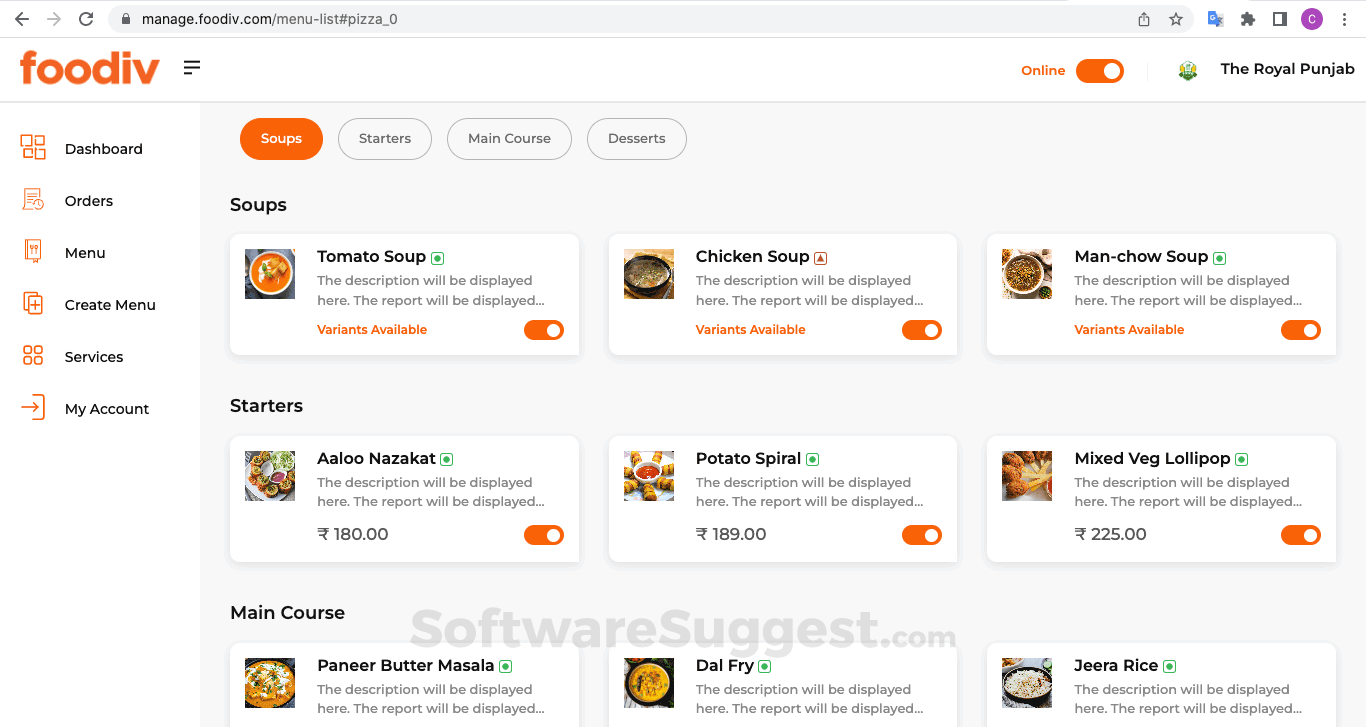Select the Services icon in the sidebar
1366x727 pixels.
pos(33,356)
